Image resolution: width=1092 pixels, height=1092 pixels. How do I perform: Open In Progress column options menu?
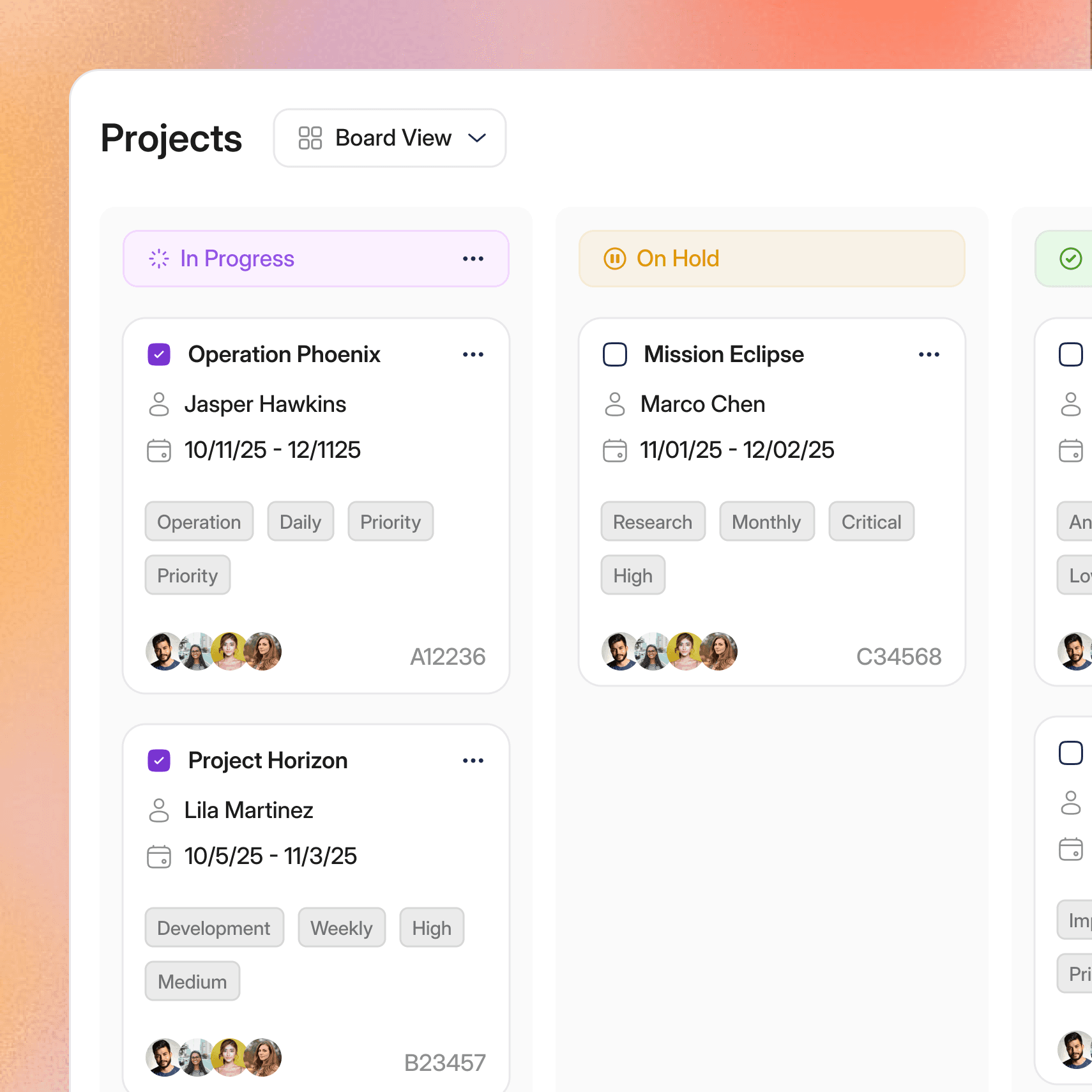pos(473,259)
